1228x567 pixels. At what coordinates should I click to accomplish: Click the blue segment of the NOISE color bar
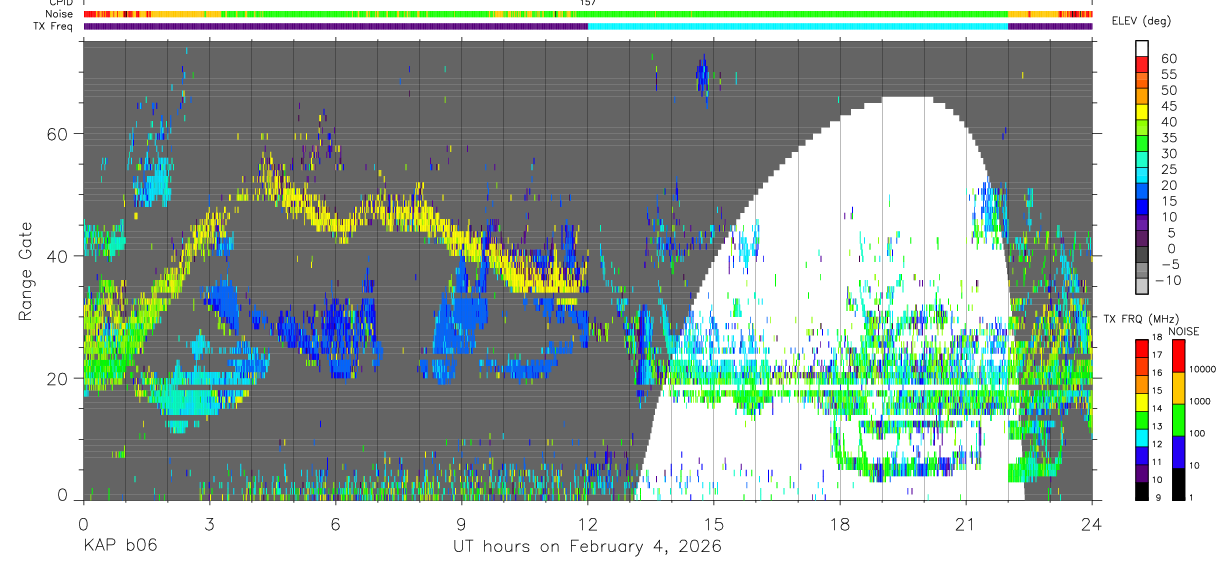click(1179, 451)
